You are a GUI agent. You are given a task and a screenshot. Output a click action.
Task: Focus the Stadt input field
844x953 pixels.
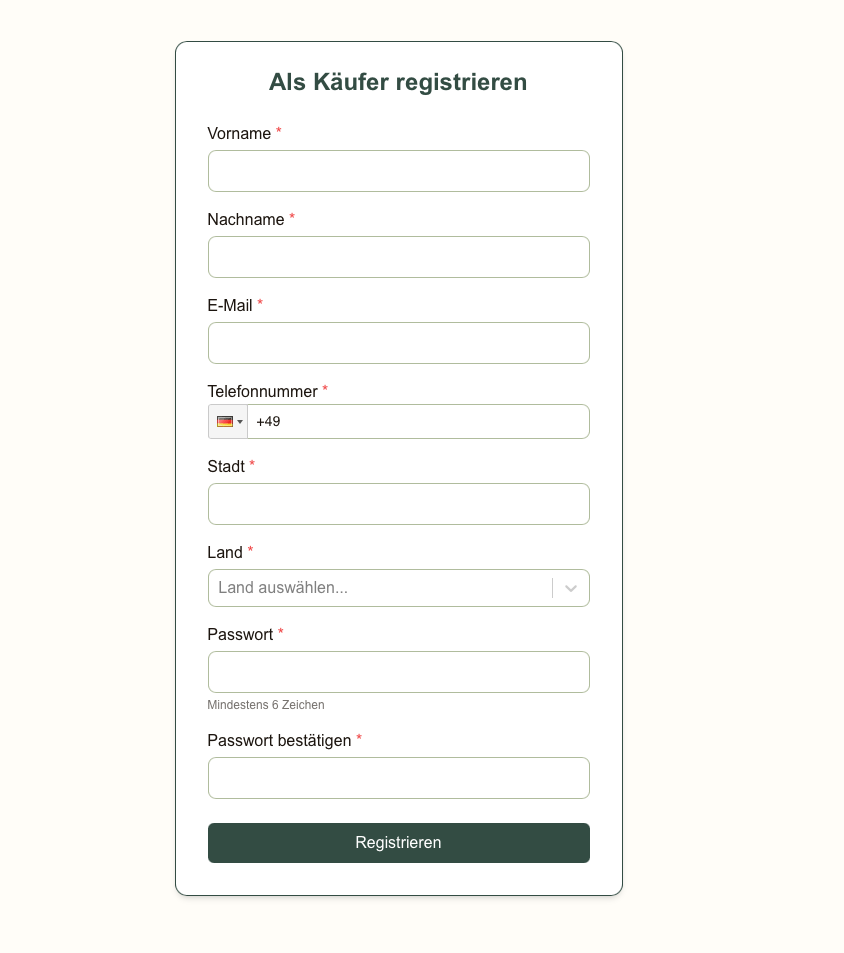coord(398,504)
